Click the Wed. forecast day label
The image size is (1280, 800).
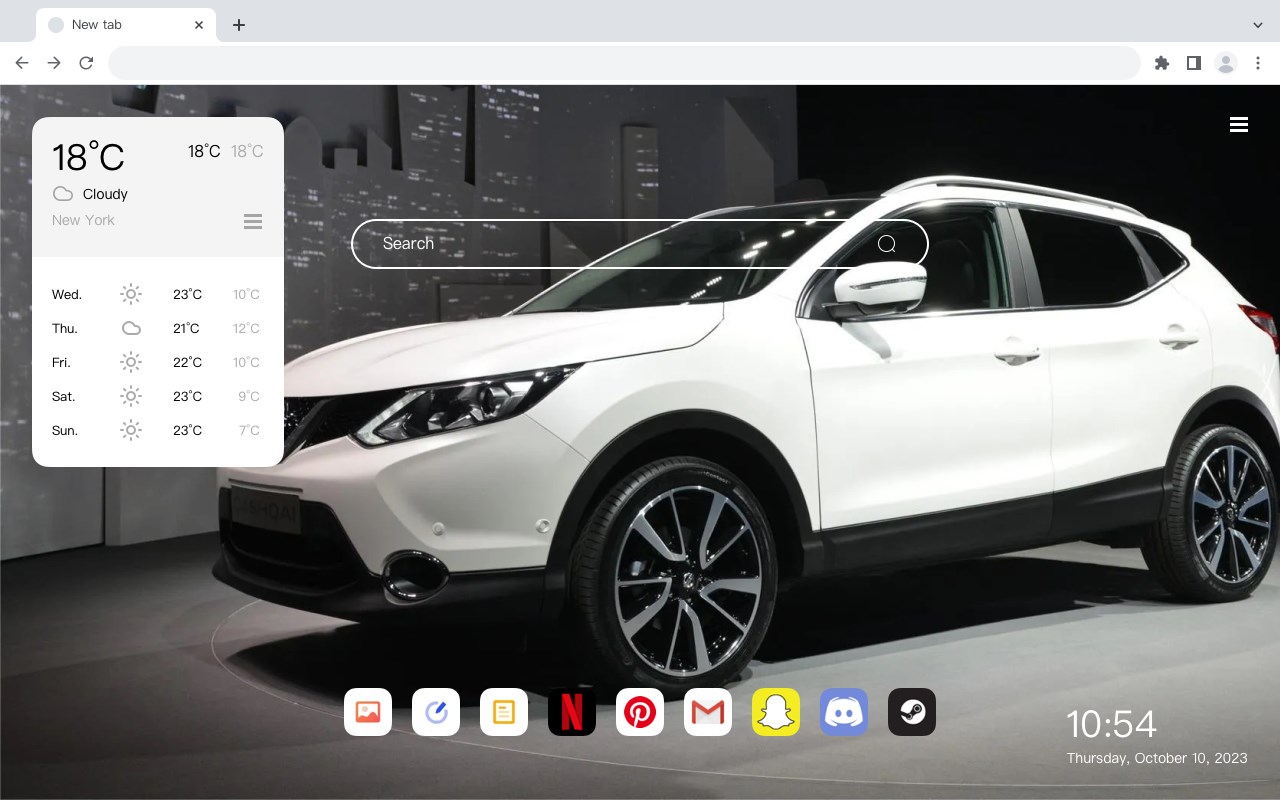[67, 294]
